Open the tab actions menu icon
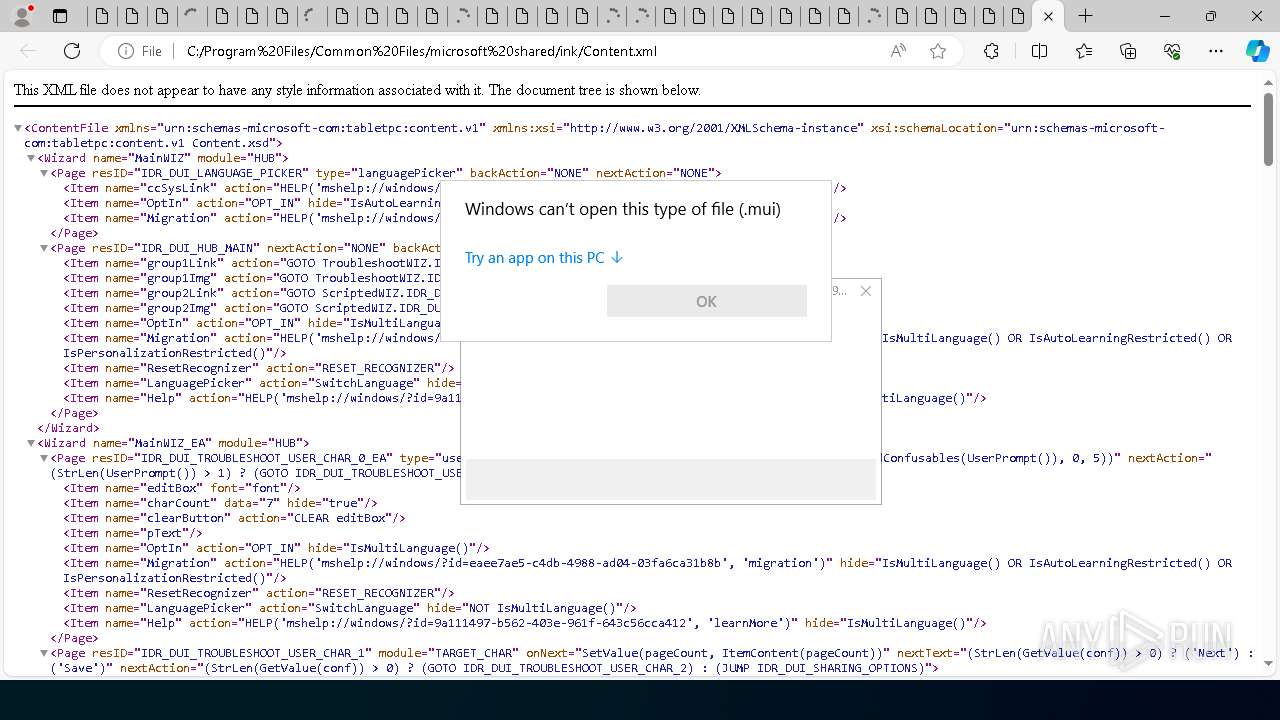Image resolution: width=1280 pixels, height=720 pixels. point(60,16)
